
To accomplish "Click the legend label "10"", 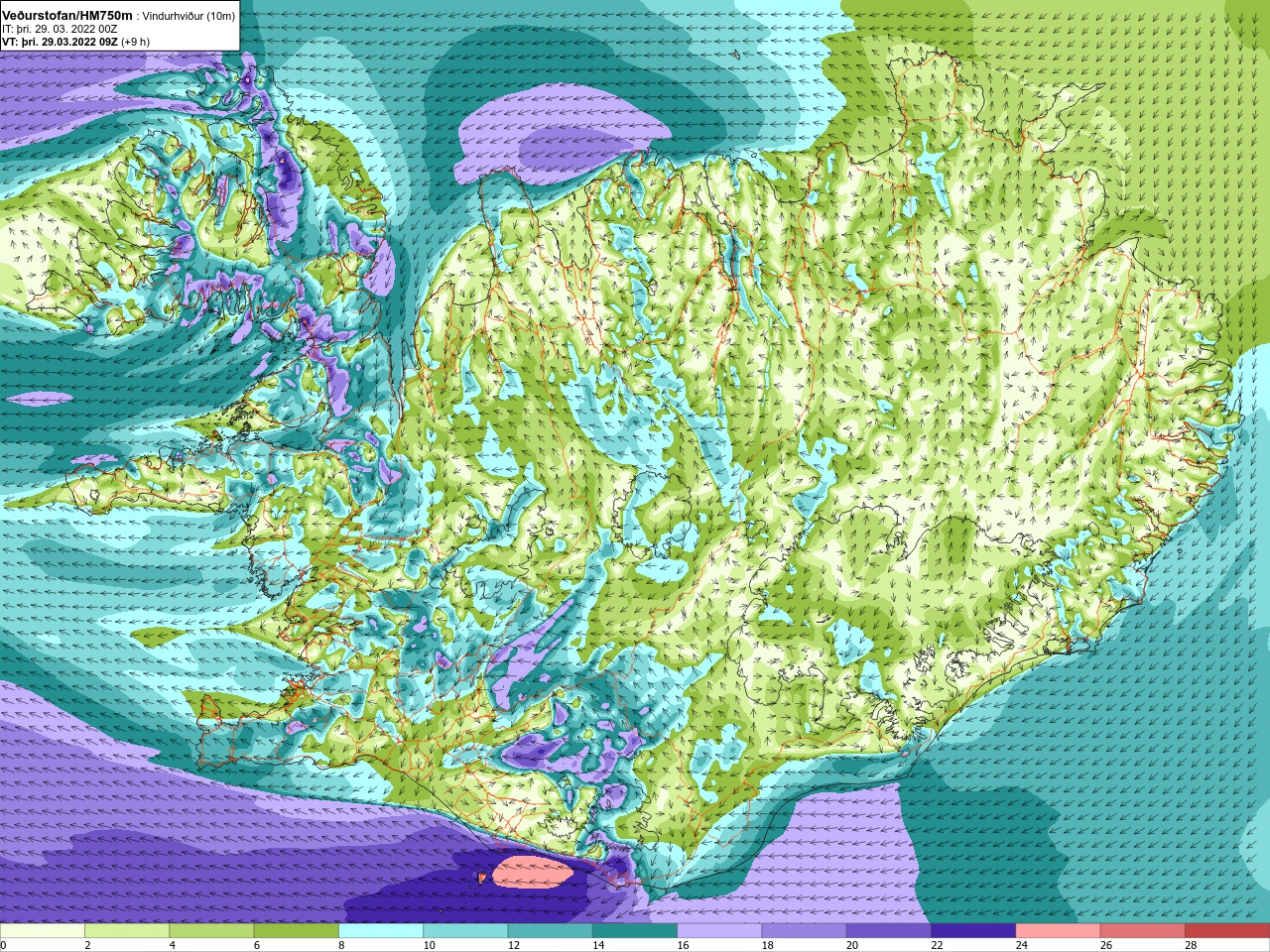I will tap(429, 945).
